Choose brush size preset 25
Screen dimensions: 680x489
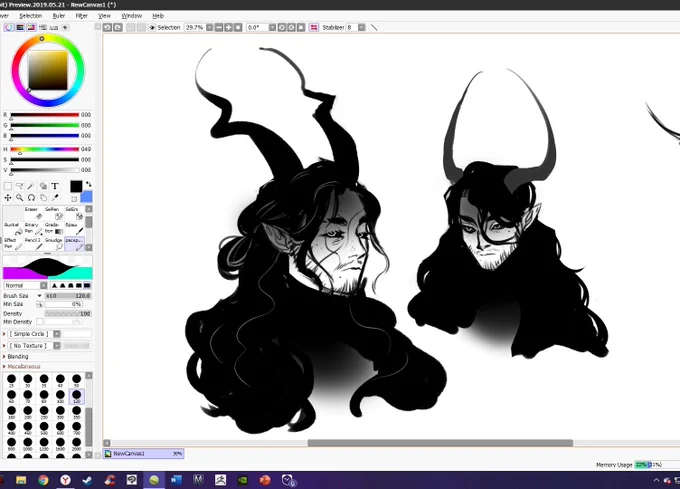point(11,381)
